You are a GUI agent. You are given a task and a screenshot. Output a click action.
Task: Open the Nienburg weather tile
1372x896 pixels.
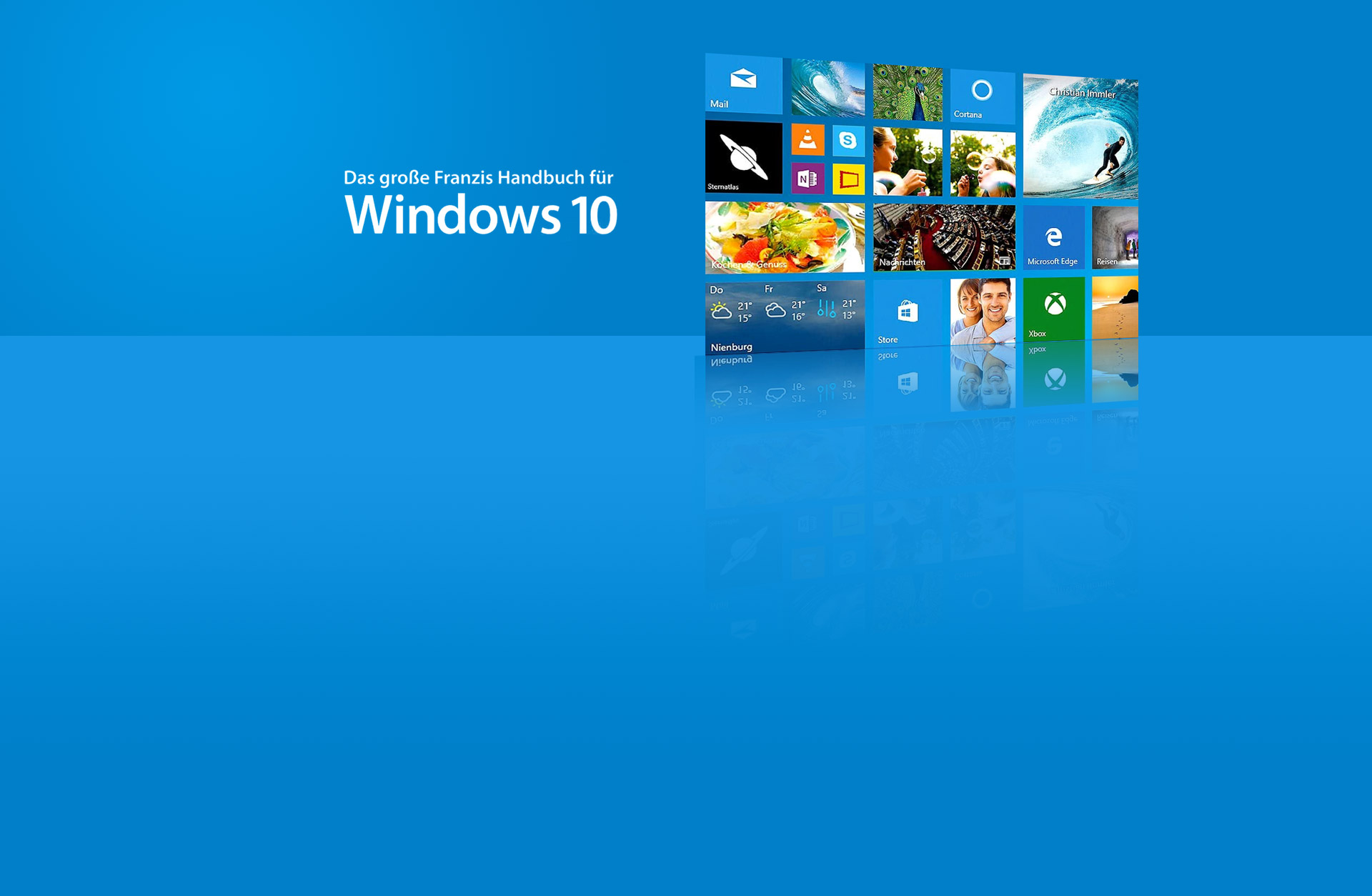tap(785, 317)
